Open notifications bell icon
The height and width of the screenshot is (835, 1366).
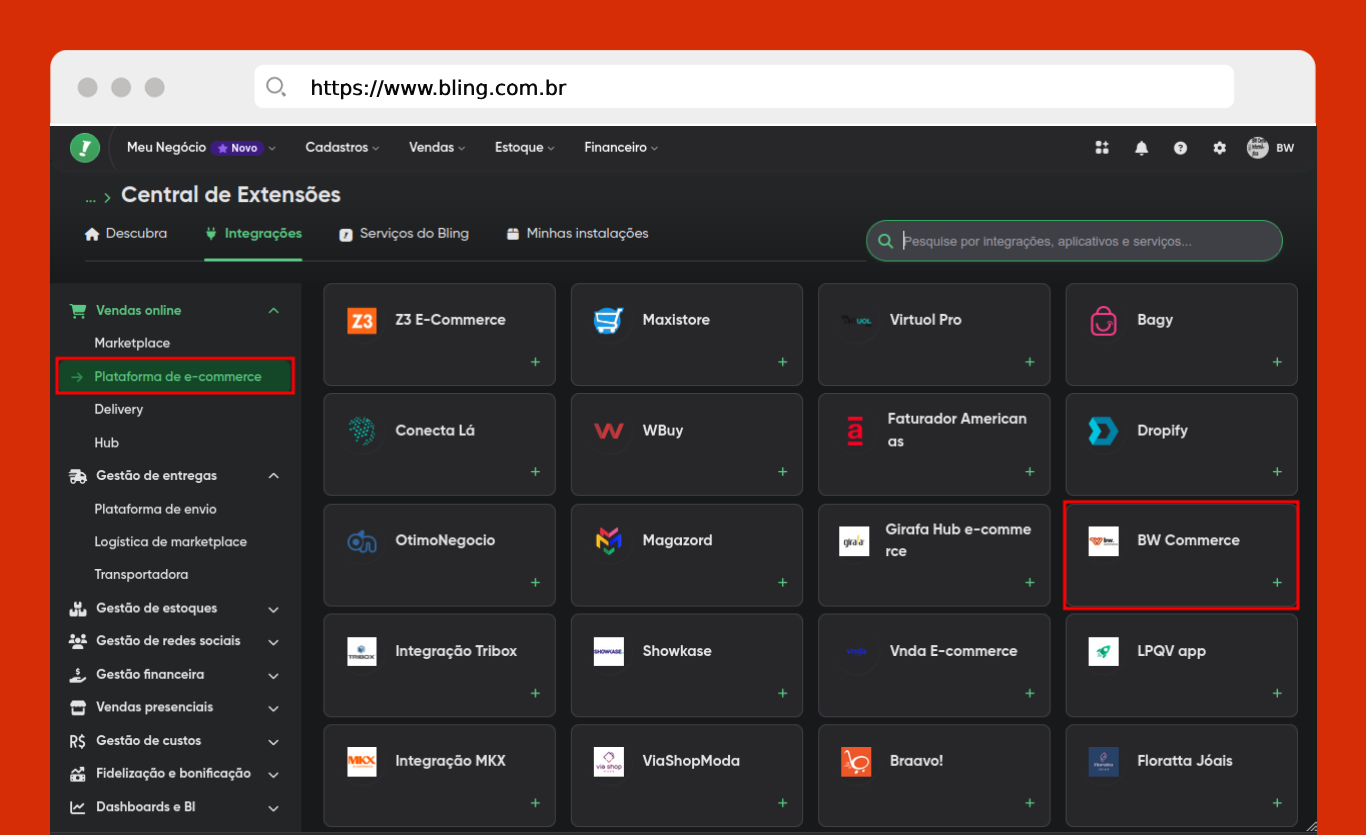[1141, 148]
